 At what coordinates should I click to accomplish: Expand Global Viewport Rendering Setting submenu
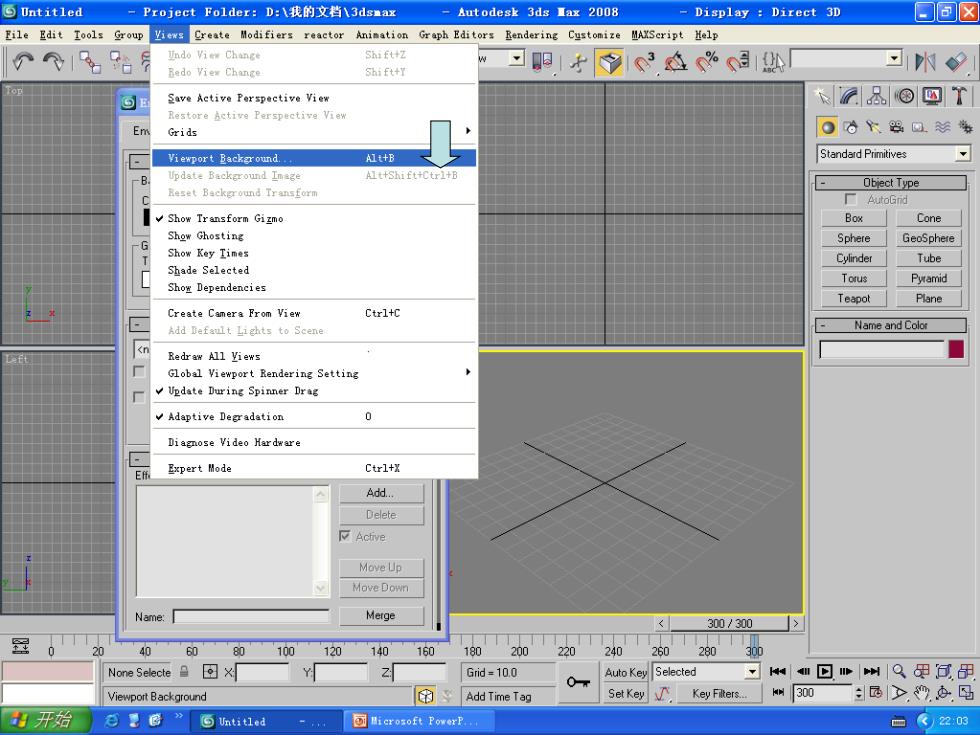[314, 373]
